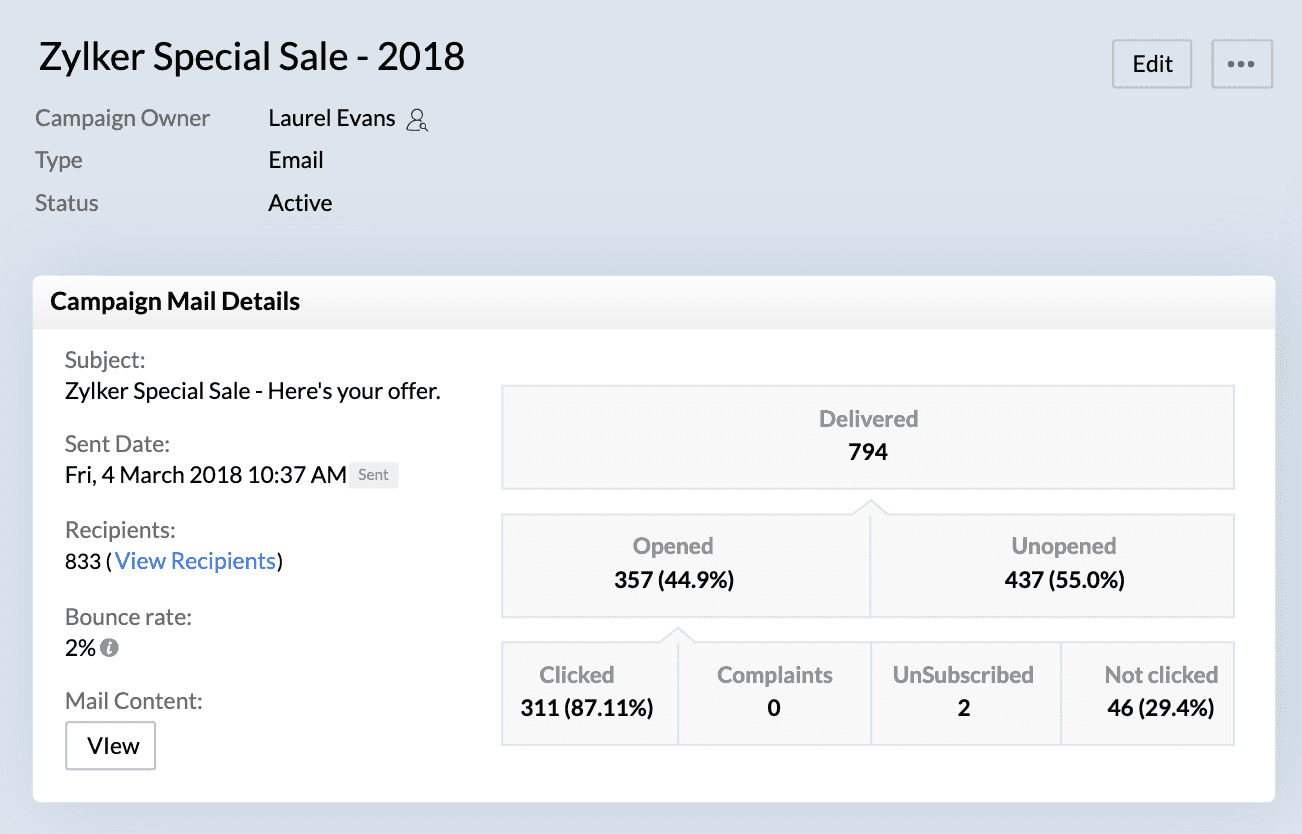The image size is (1302, 834).
Task: View the mail content
Action: point(111,746)
